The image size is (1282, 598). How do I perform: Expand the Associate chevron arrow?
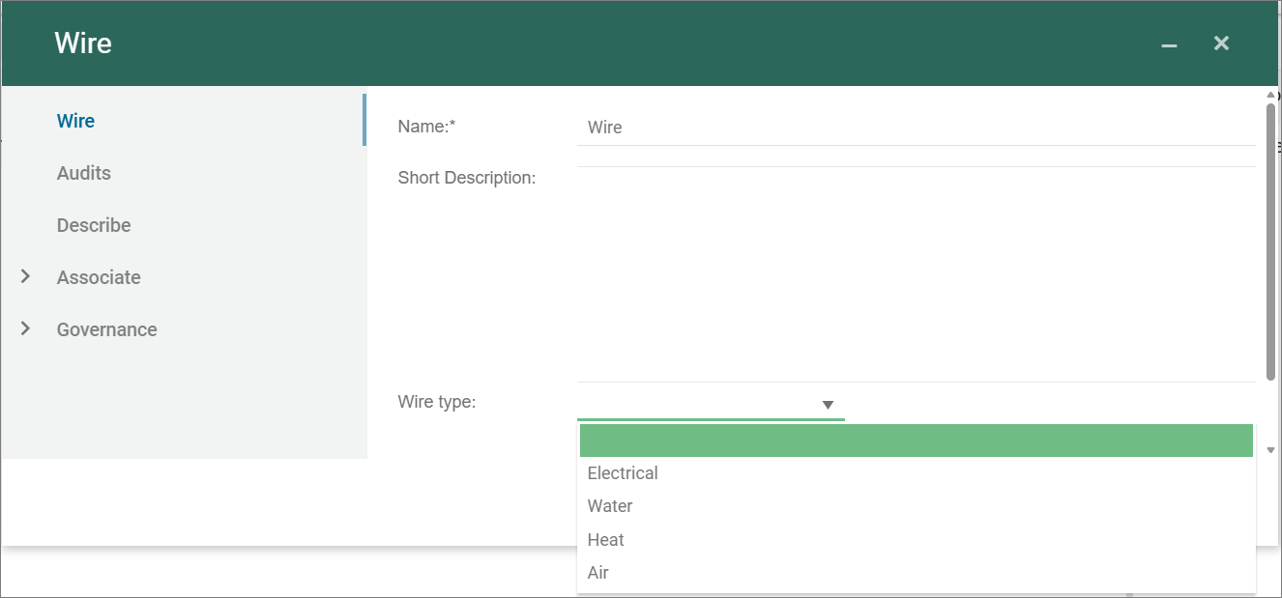[26, 277]
